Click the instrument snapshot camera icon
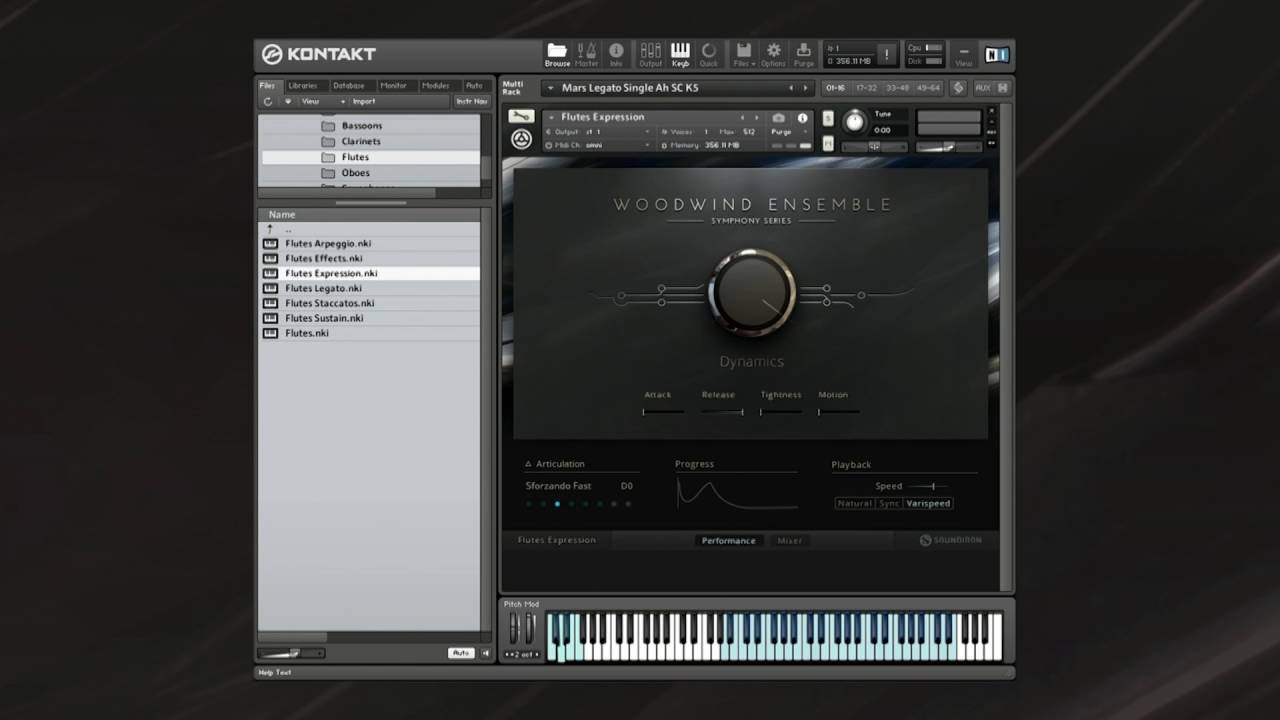 pos(779,118)
